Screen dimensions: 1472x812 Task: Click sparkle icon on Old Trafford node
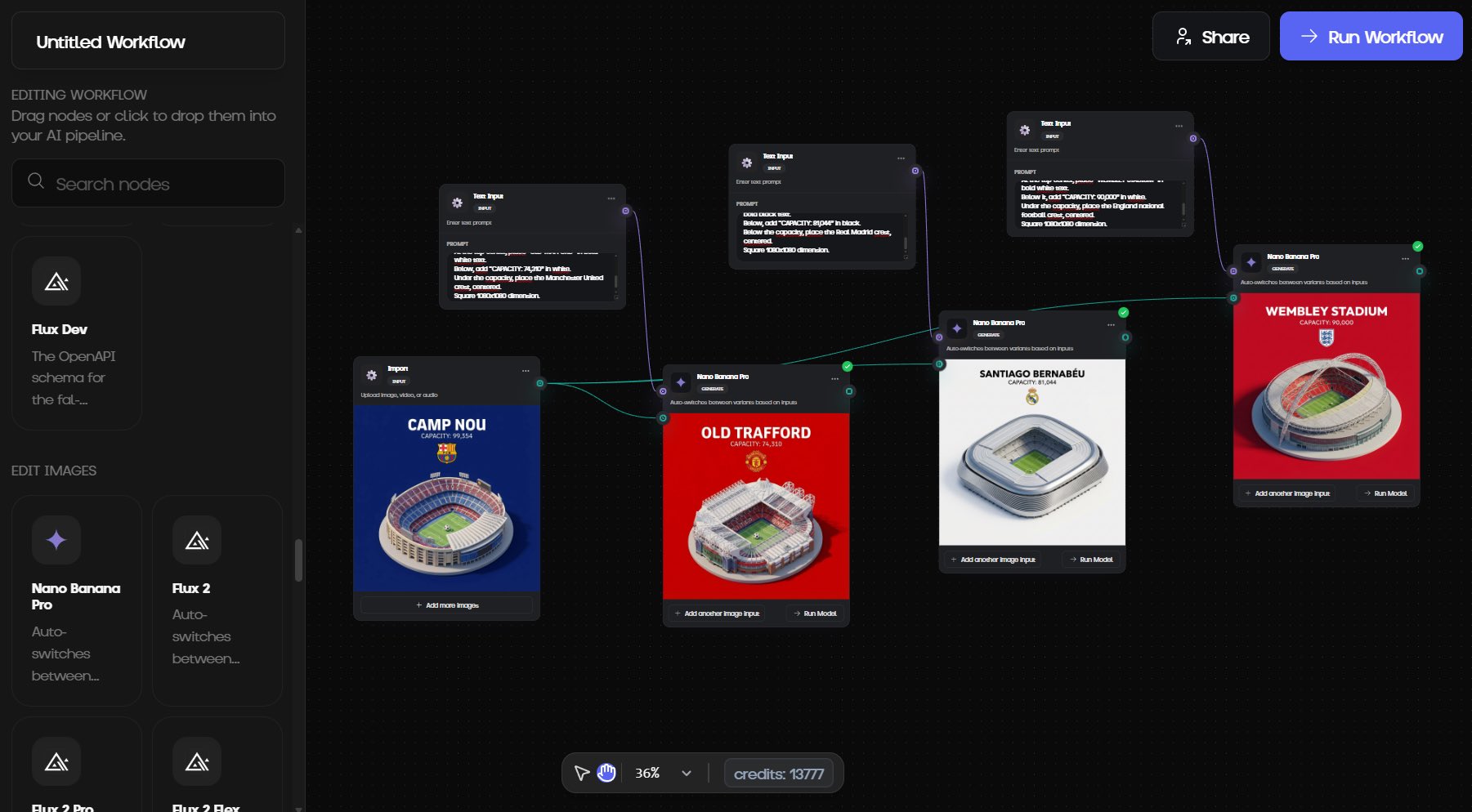point(681,382)
